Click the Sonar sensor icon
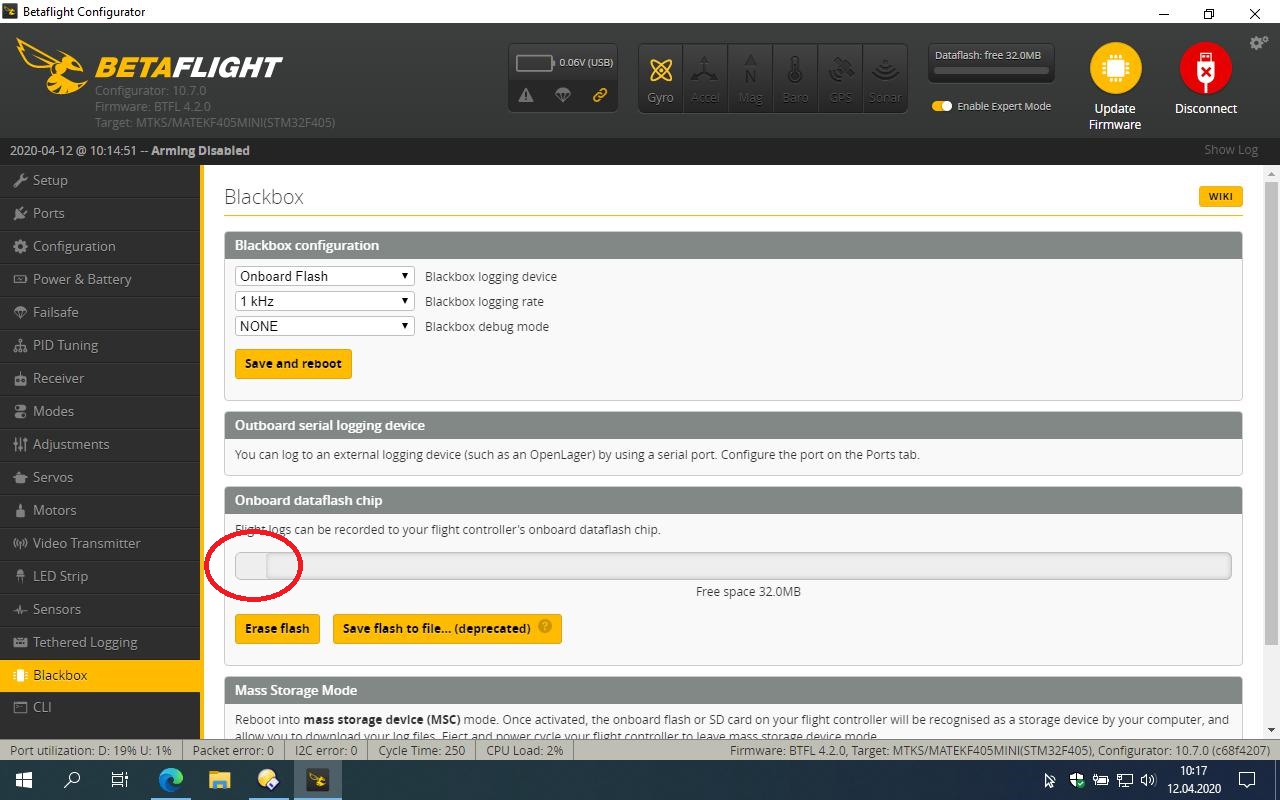 (885, 76)
